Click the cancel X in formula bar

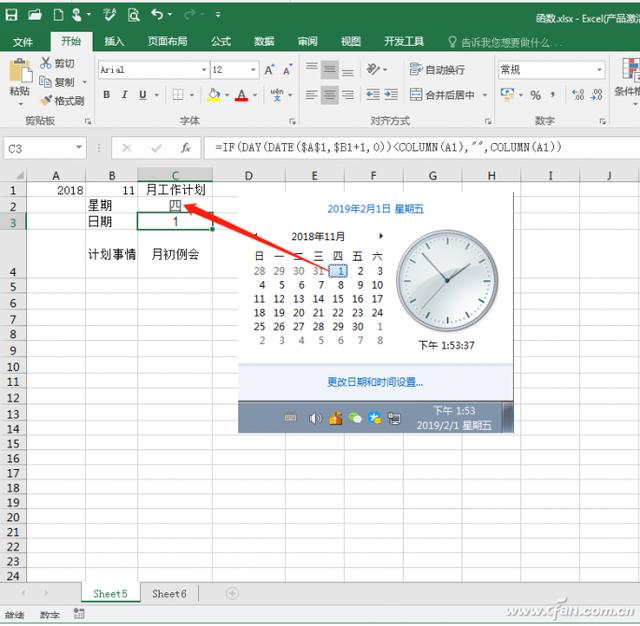point(127,148)
